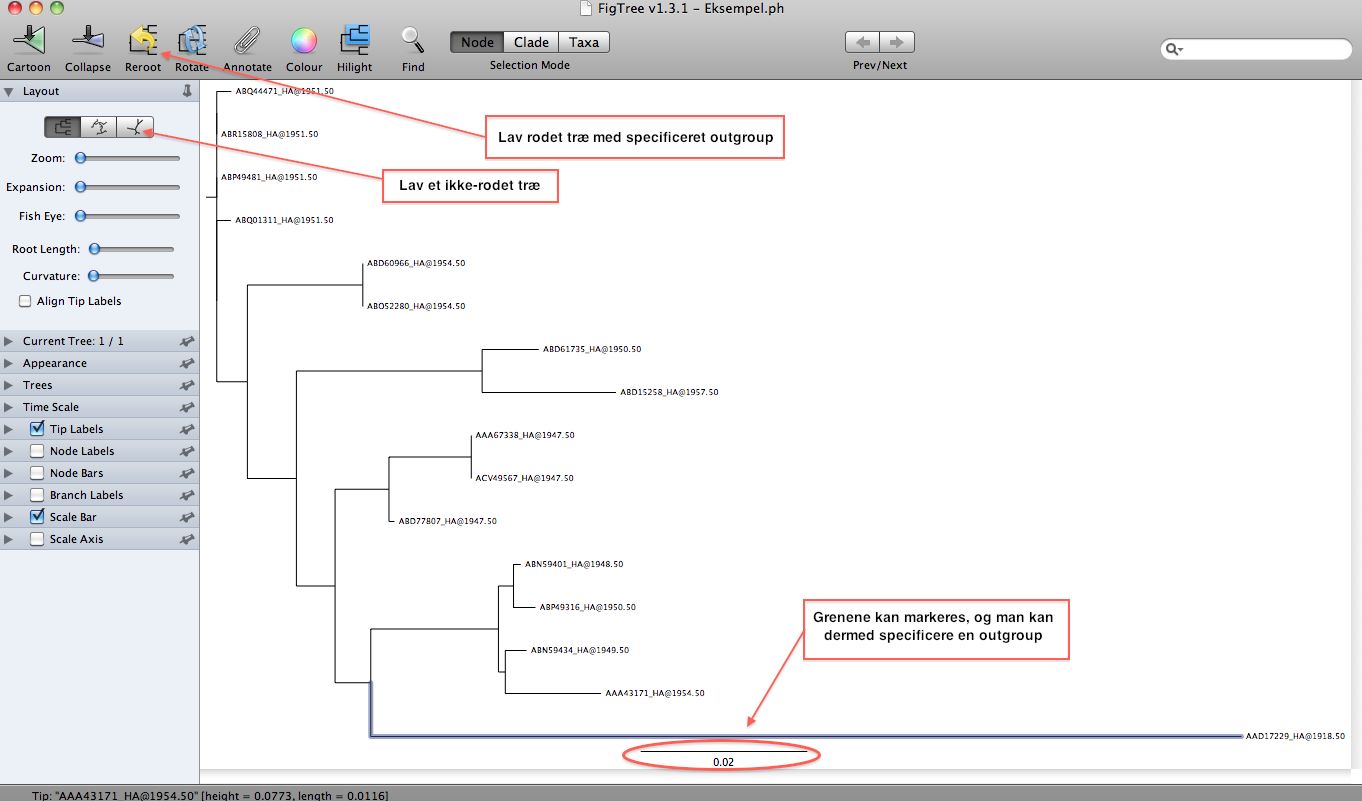The image size is (1362, 801).
Task: Click the Hilight toolbar icon
Action: pyautogui.click(x=354, y=41)
